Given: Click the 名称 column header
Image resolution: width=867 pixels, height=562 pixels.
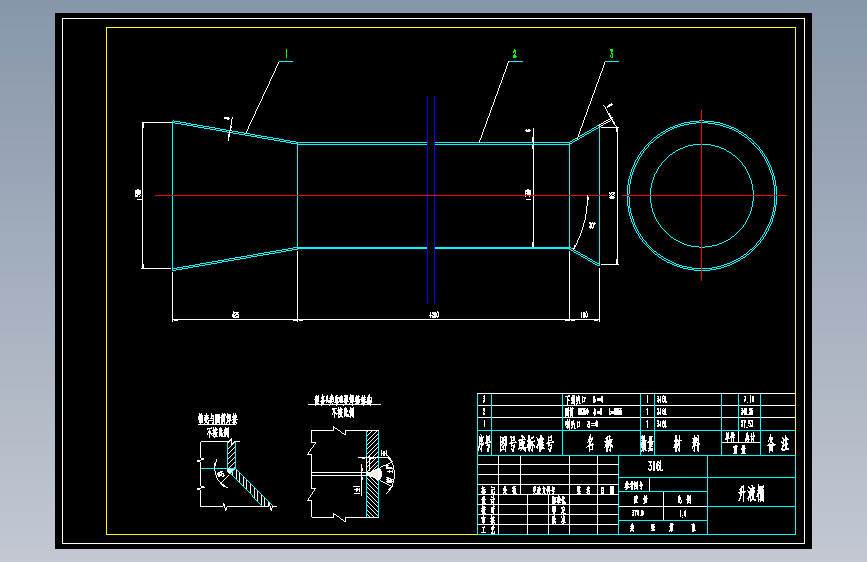Looking at the screenshot, I should tap(600, 443).
